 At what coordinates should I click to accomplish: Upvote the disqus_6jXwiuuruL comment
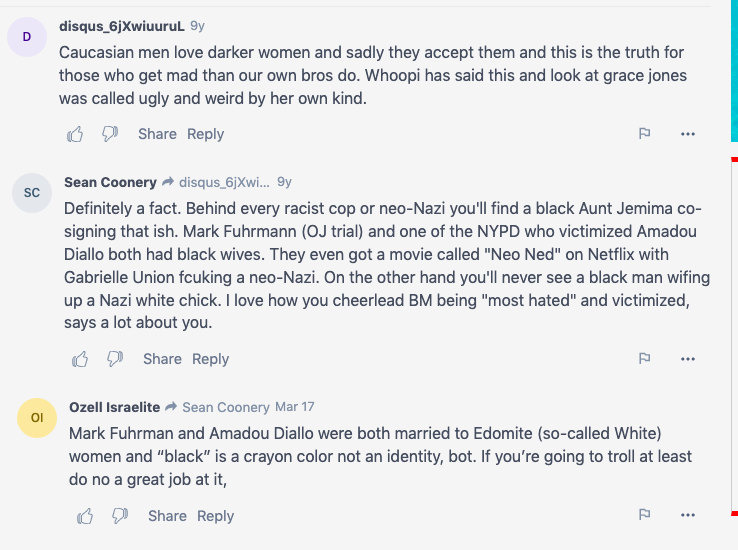[x=75, y=134]
